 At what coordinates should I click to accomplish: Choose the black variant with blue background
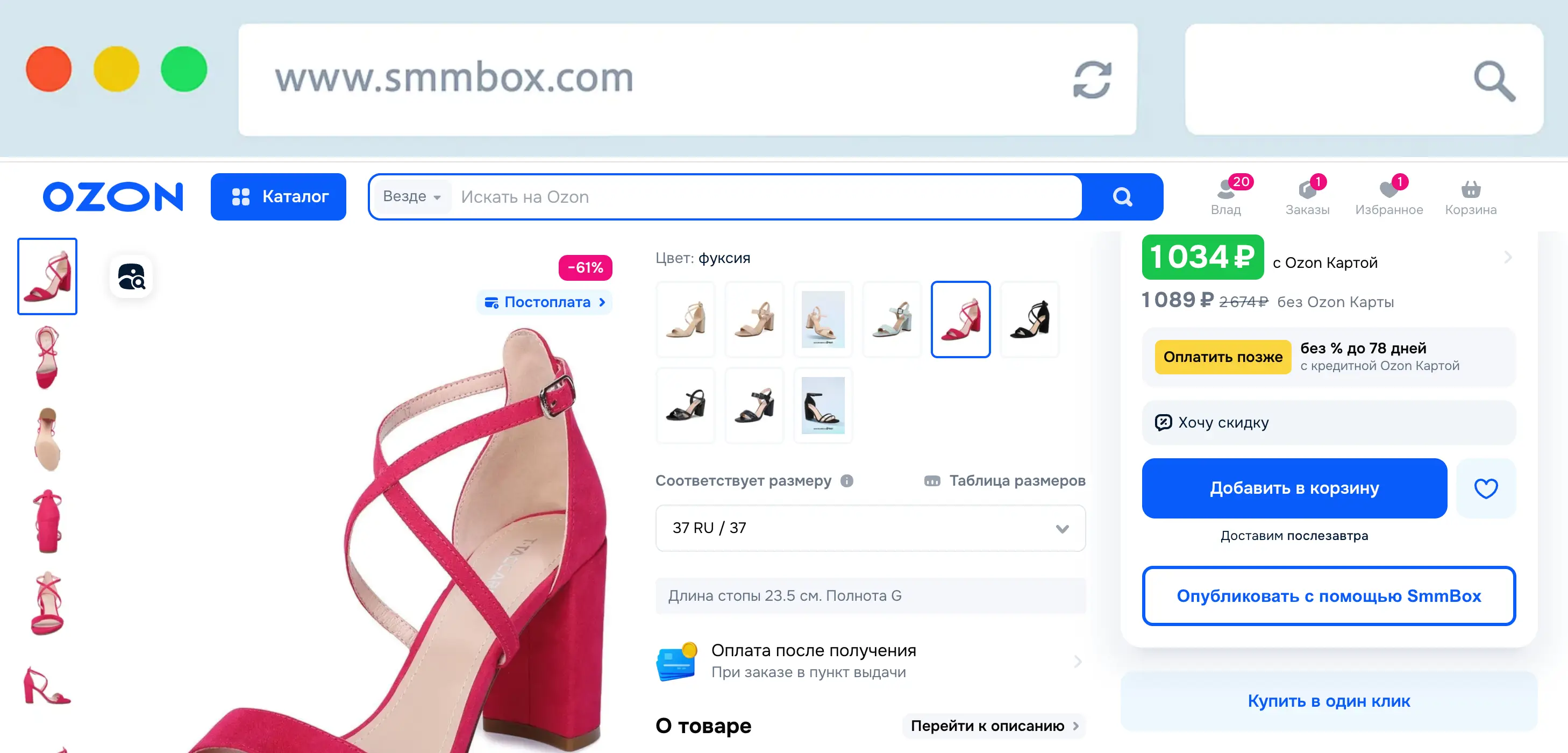(823, 405)
